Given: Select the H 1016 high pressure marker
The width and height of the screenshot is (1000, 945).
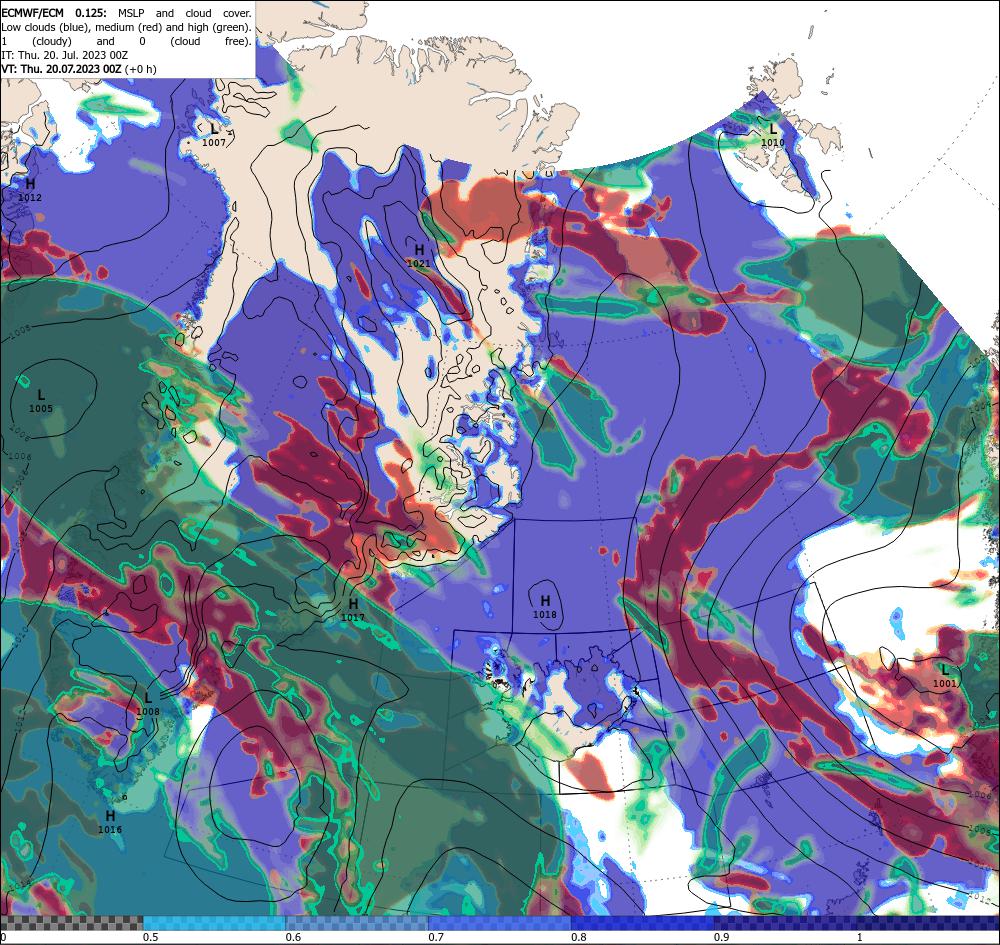Looking at the screenshot, I should point(110,822).
